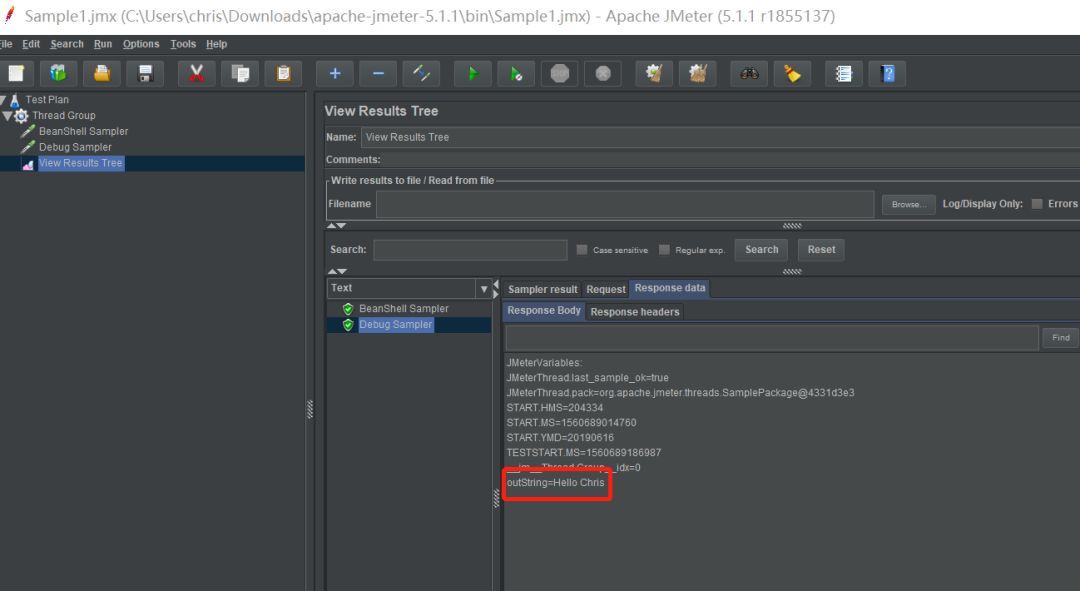Click the Toggle wand toolbar icon
This screenshot has width=1080, height=591.
pos(421,74)
